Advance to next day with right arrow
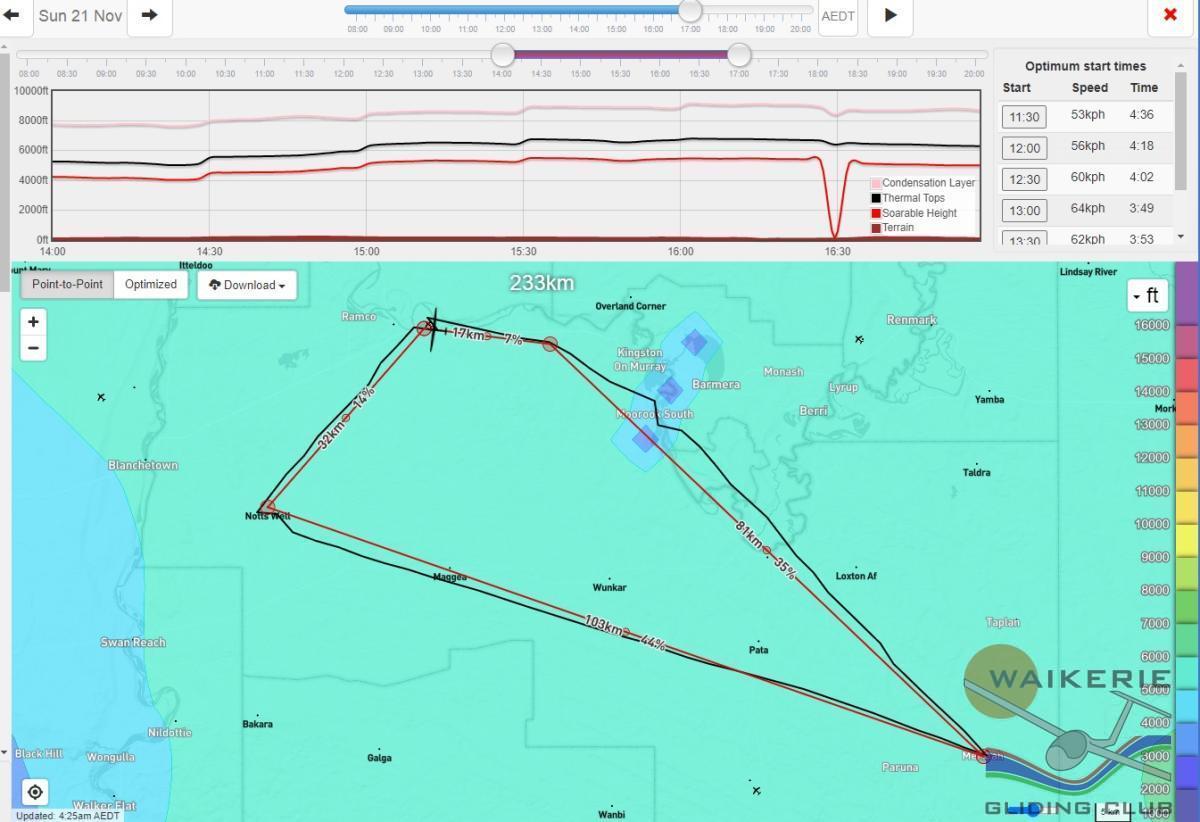The image size is (1200, 822). 149,15
